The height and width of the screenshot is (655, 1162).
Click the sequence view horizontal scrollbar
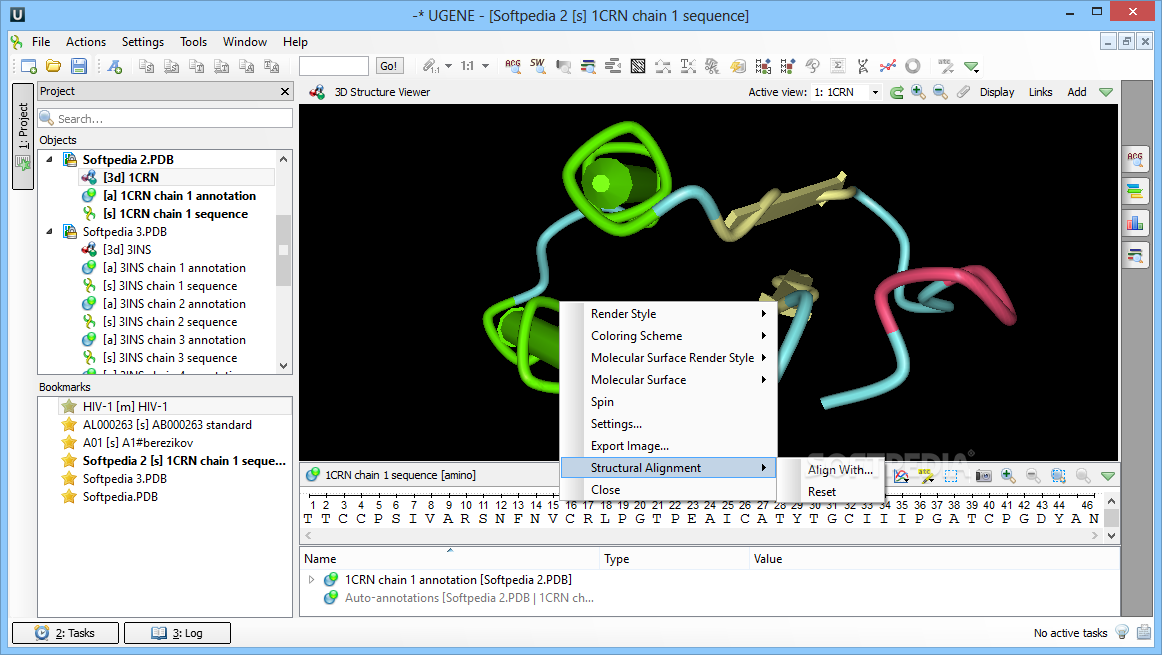pyautogui.click(x=703, y=535)
